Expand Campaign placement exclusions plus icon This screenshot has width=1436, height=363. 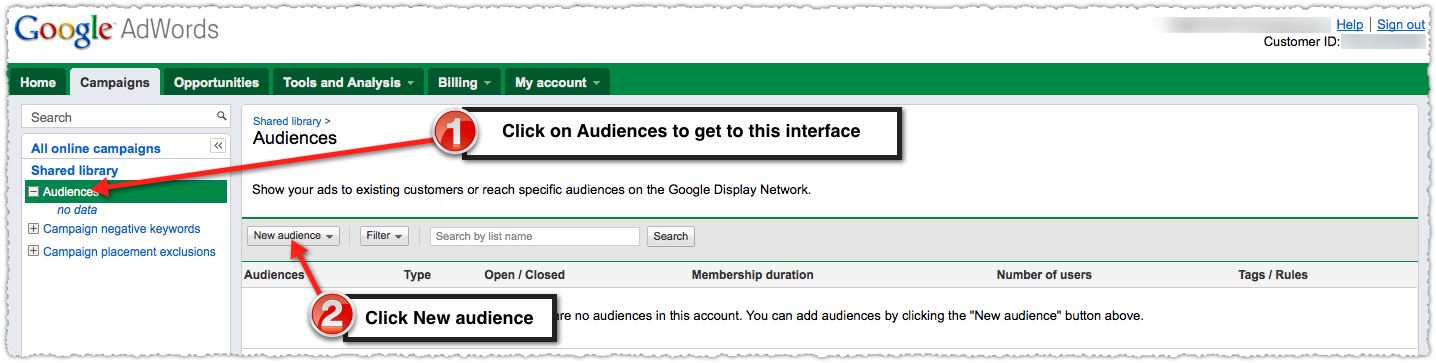(x=34, y=251)
